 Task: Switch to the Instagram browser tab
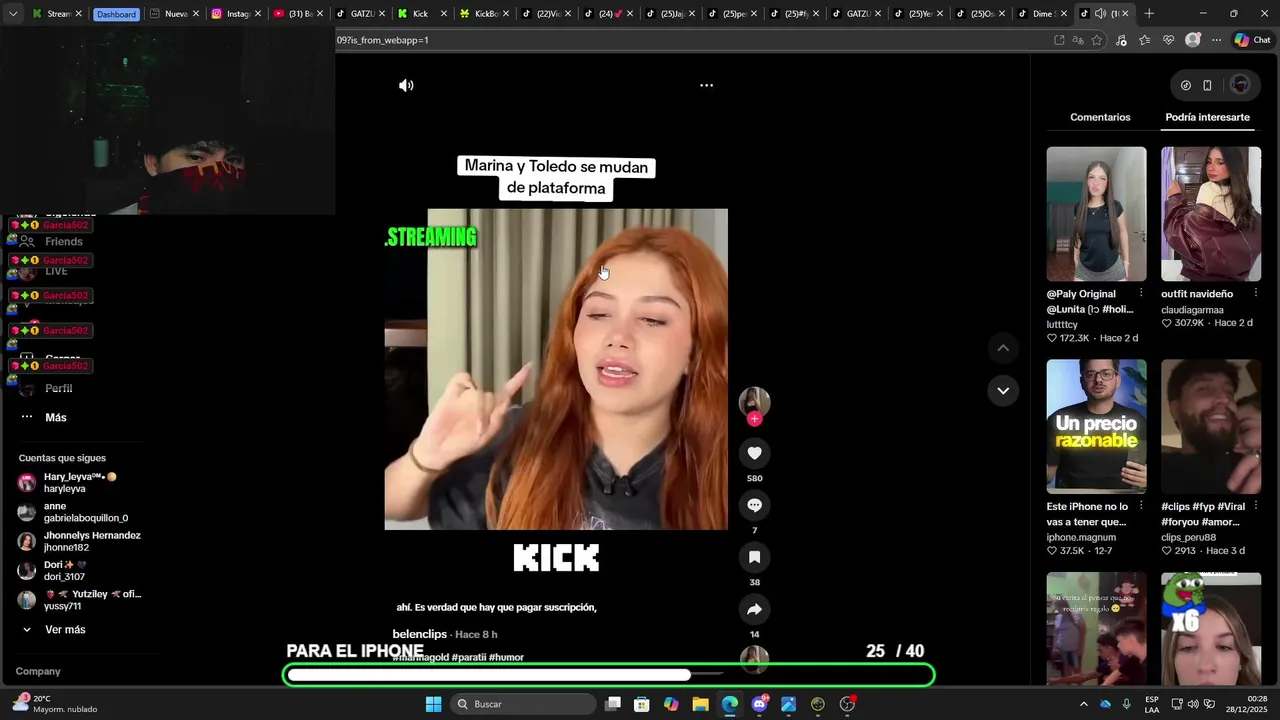[236, 14]
